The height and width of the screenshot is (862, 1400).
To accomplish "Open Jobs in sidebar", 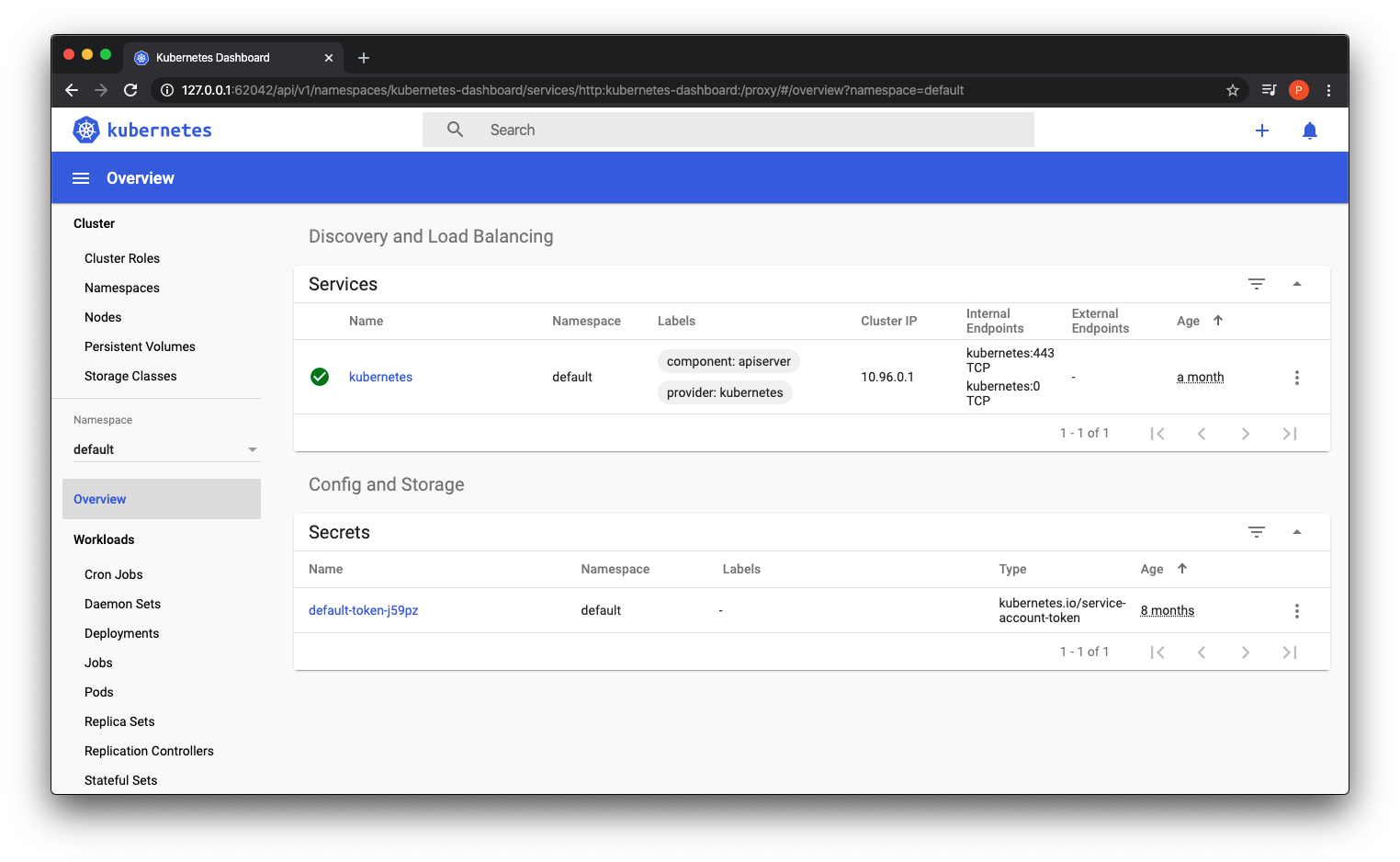I will [98, 663].
